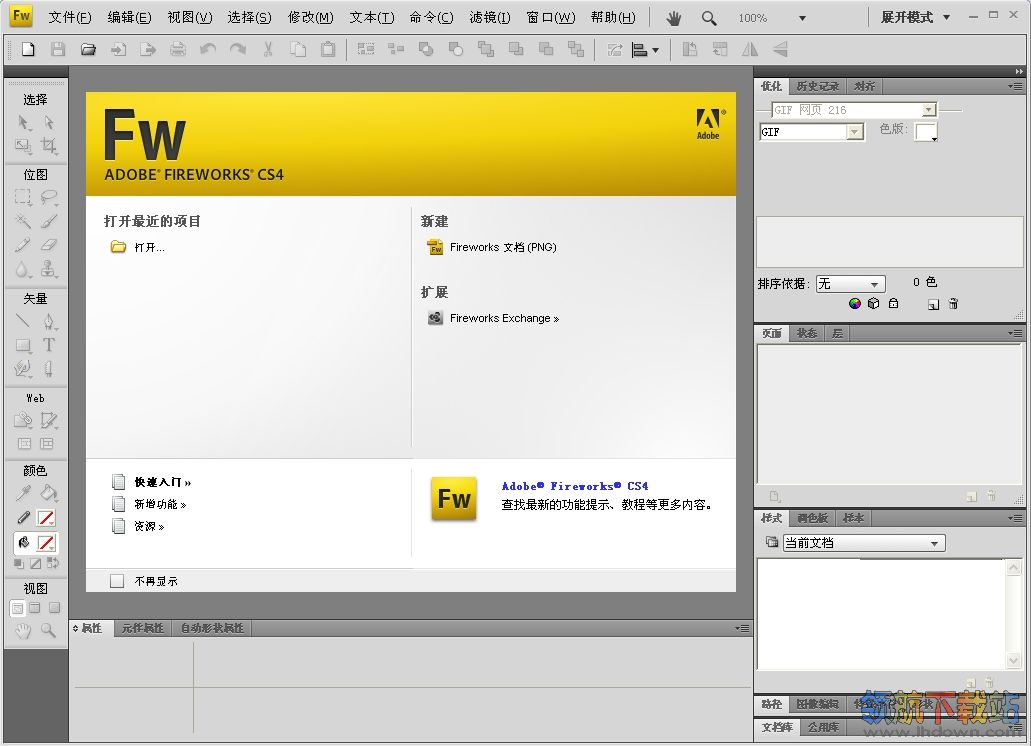The image size is (1031, 746).
Task: Choose the Rubber Stamp tool
Action: [49, 269]
